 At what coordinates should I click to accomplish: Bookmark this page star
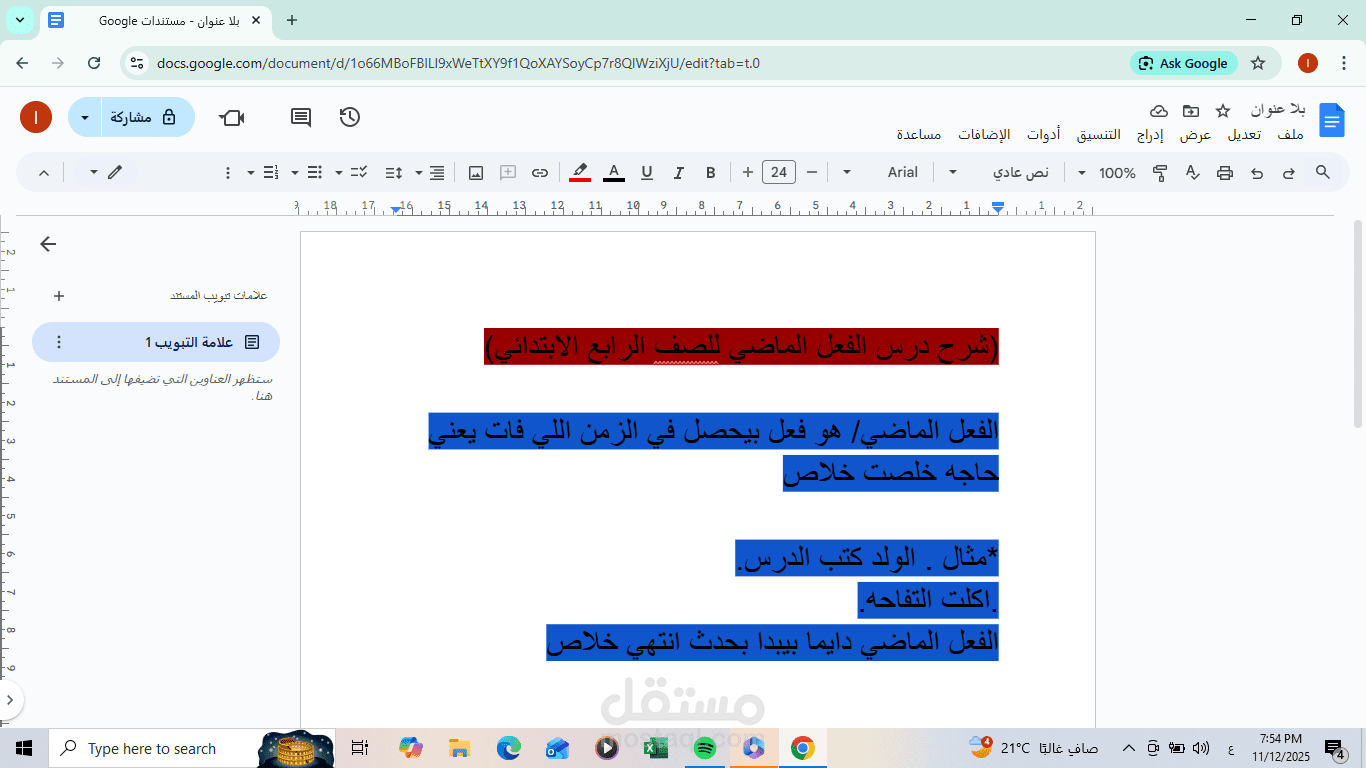(1258, 63)
